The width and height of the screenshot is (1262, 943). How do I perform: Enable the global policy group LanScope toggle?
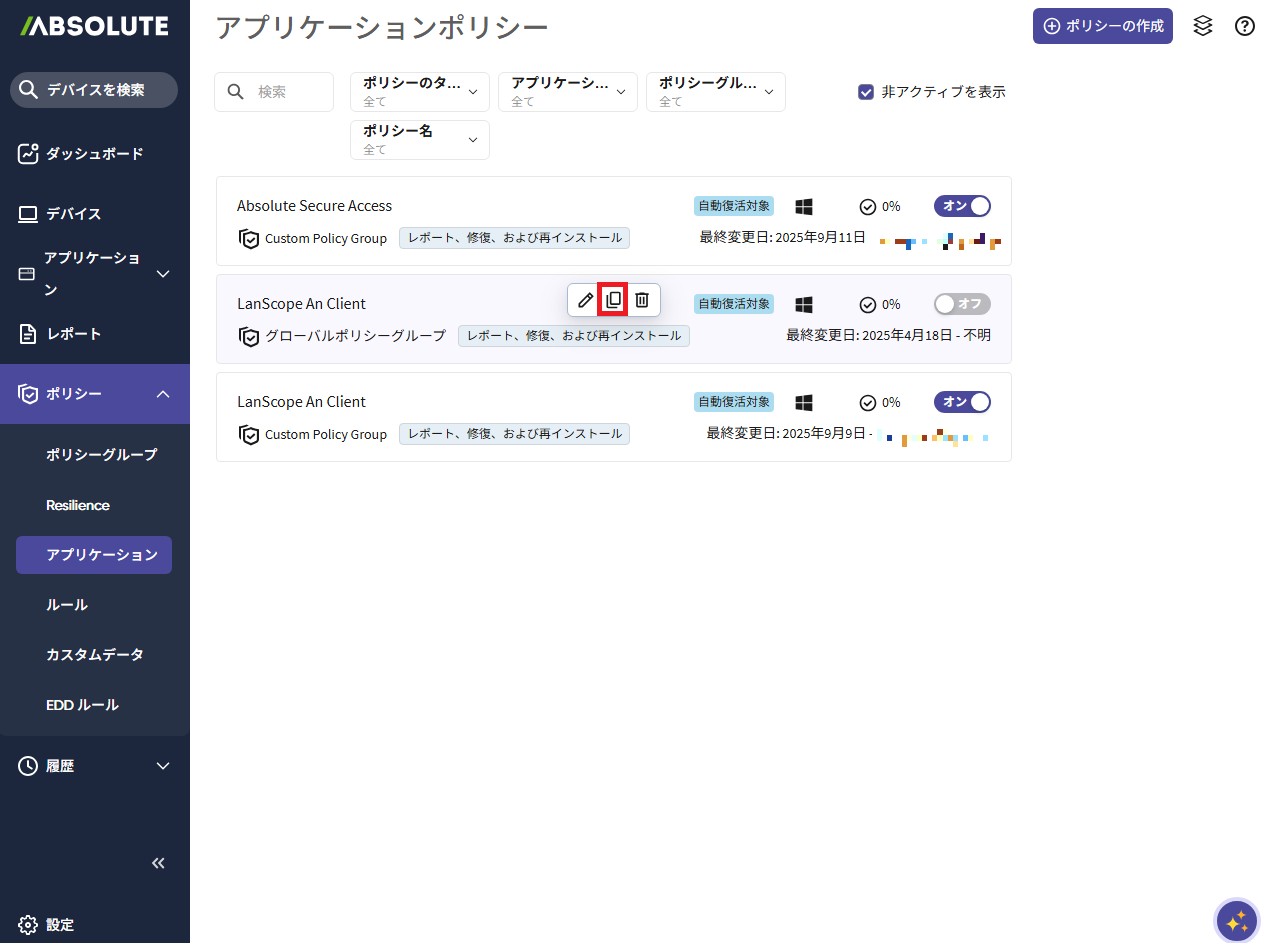click(962, 304)
